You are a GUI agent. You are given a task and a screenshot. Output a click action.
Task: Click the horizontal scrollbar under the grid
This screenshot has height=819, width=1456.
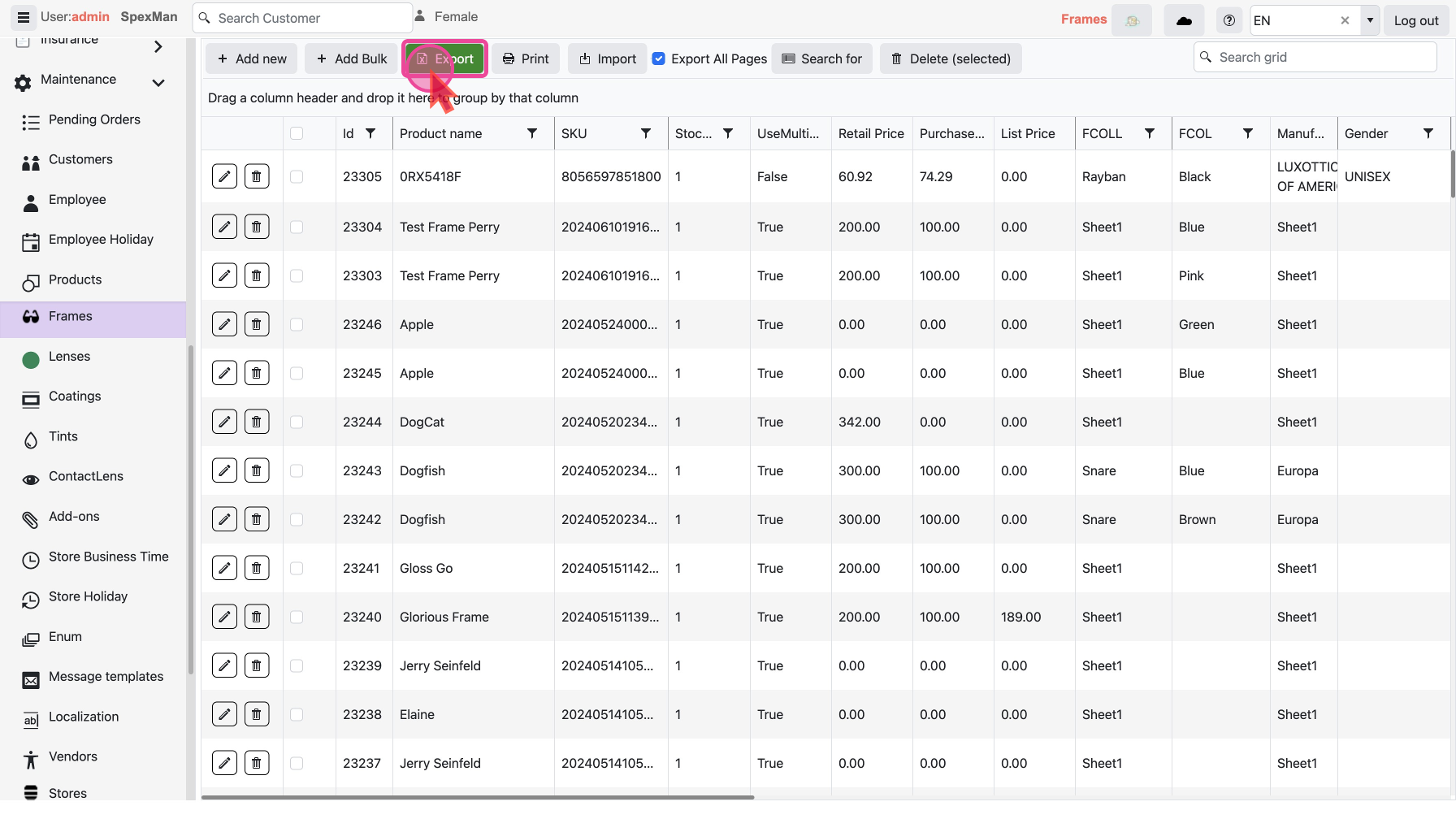coord(478,797)
